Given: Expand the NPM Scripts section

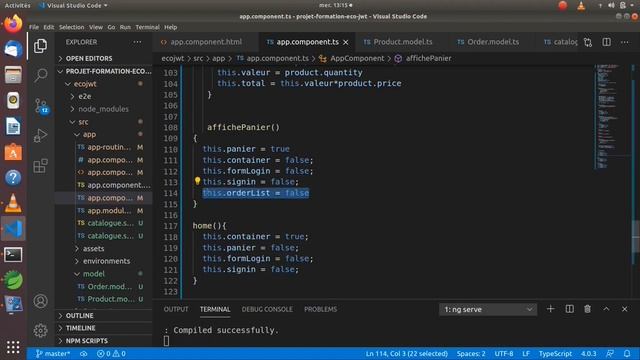Looking at the screenshot, I should [x=87, y=340].
